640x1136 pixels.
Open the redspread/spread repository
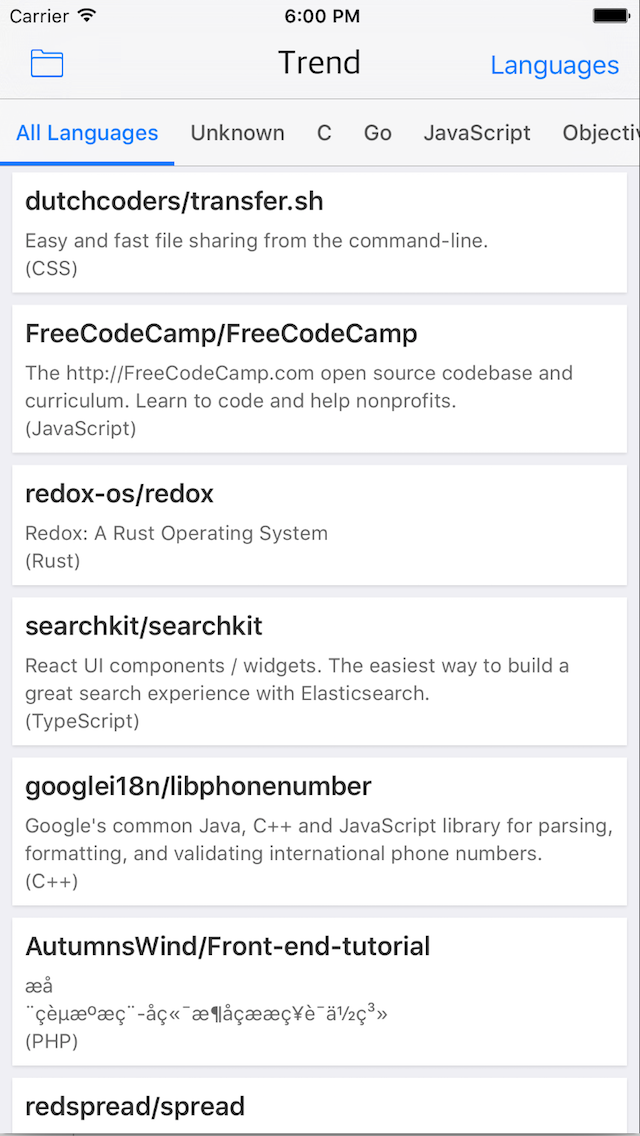[x=320, y=1106]
